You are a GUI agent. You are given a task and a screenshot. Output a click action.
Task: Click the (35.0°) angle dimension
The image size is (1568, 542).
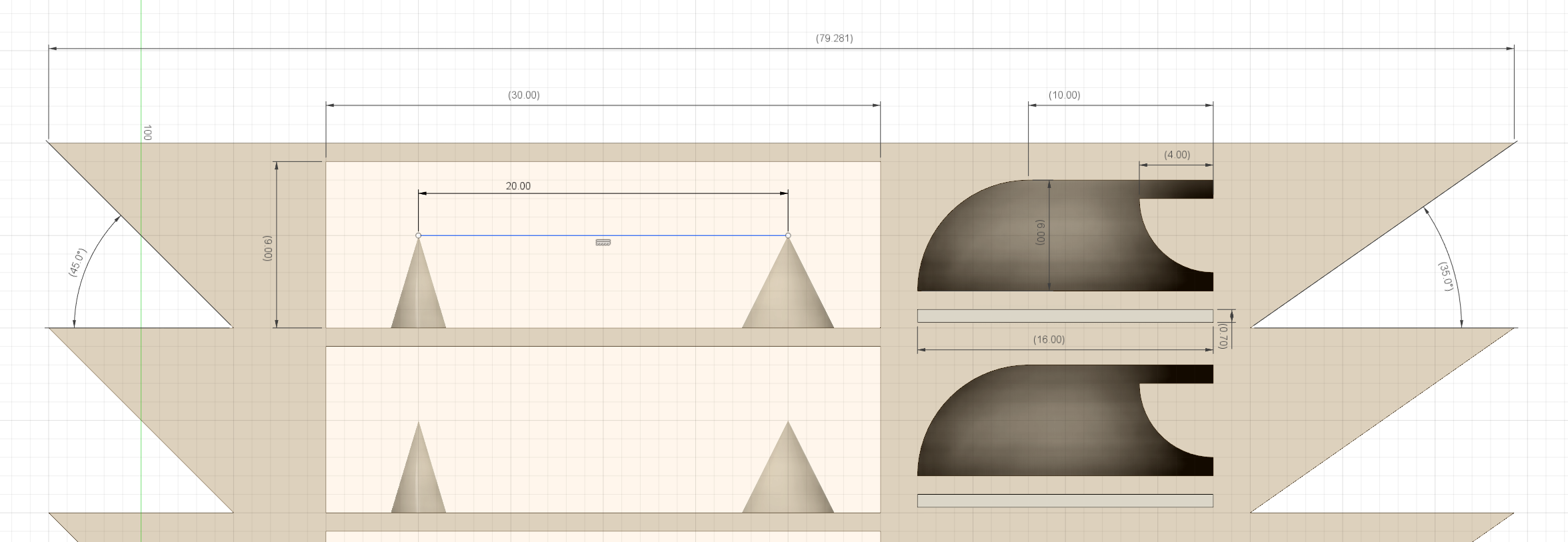1445,277
